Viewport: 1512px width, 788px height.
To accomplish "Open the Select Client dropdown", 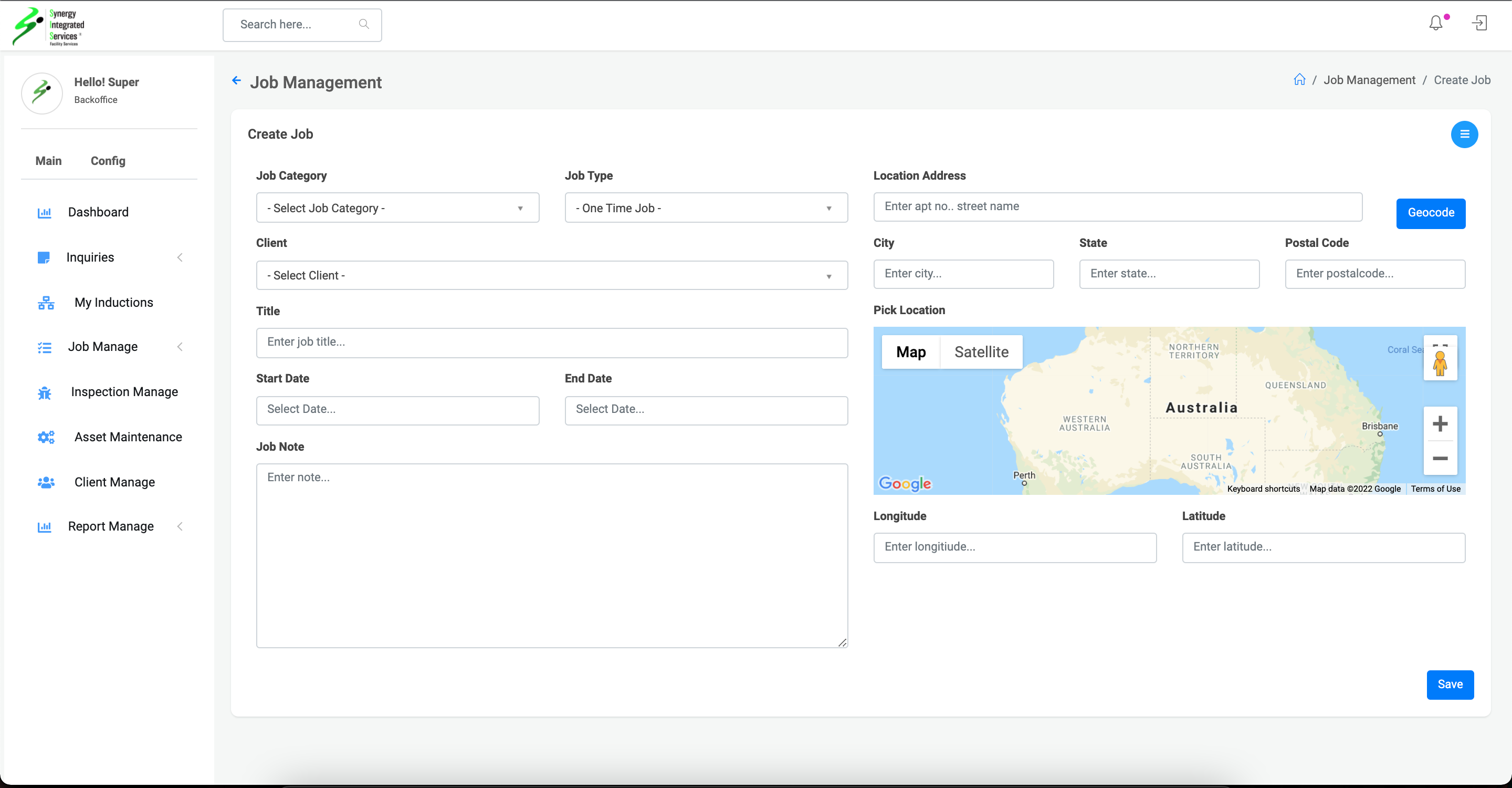I will (551, 275).
